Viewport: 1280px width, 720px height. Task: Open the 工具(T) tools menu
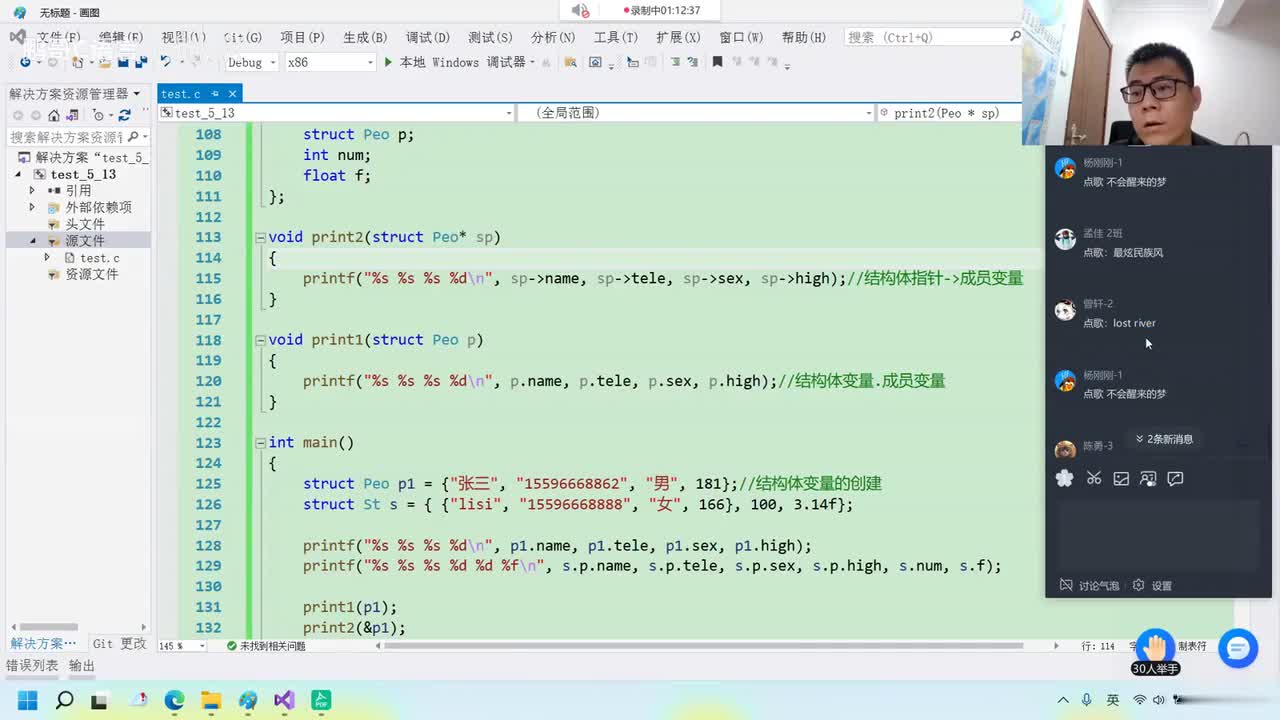pos(615,37)
